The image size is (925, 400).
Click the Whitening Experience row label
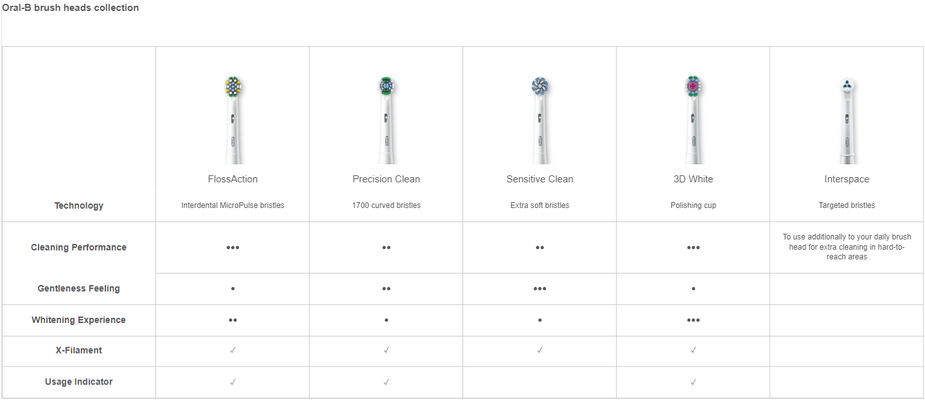(79, 320)
